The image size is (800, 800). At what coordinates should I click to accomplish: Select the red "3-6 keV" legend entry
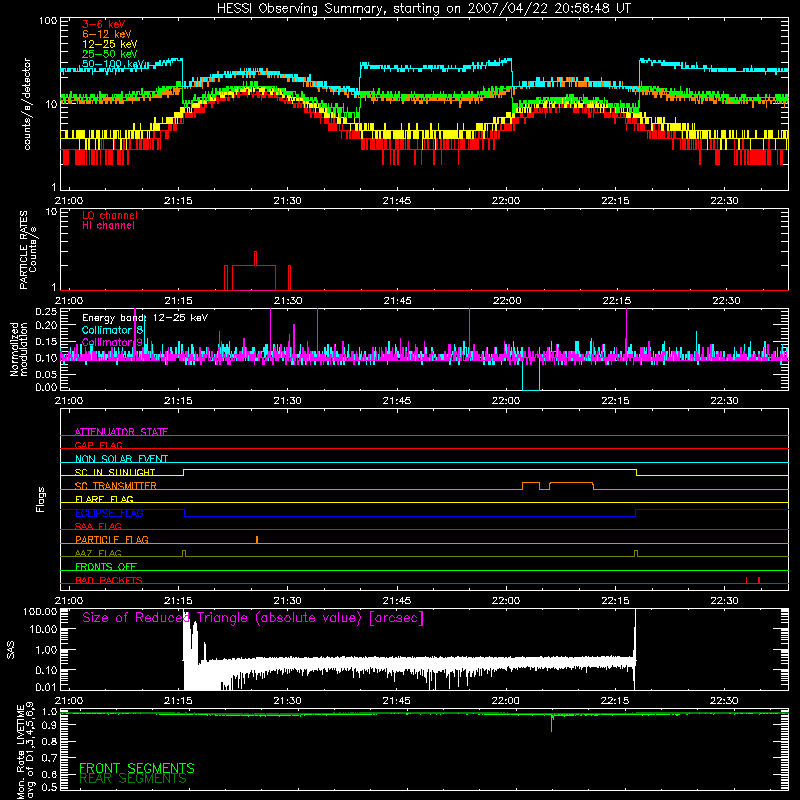pyautogui.click(x=104, y=24)
